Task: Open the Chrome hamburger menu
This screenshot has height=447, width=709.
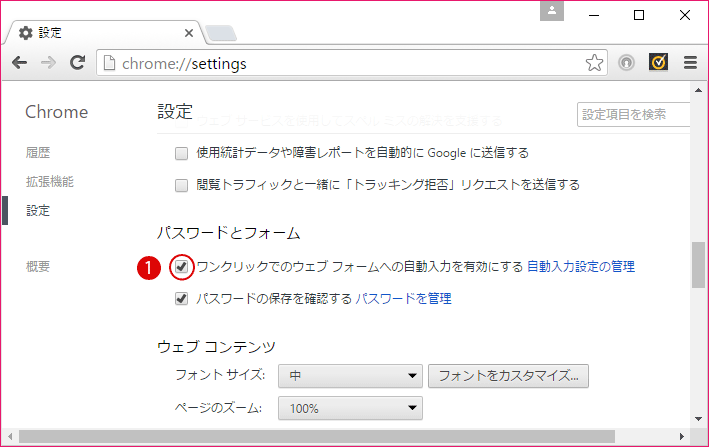Action: coord(689,63)
